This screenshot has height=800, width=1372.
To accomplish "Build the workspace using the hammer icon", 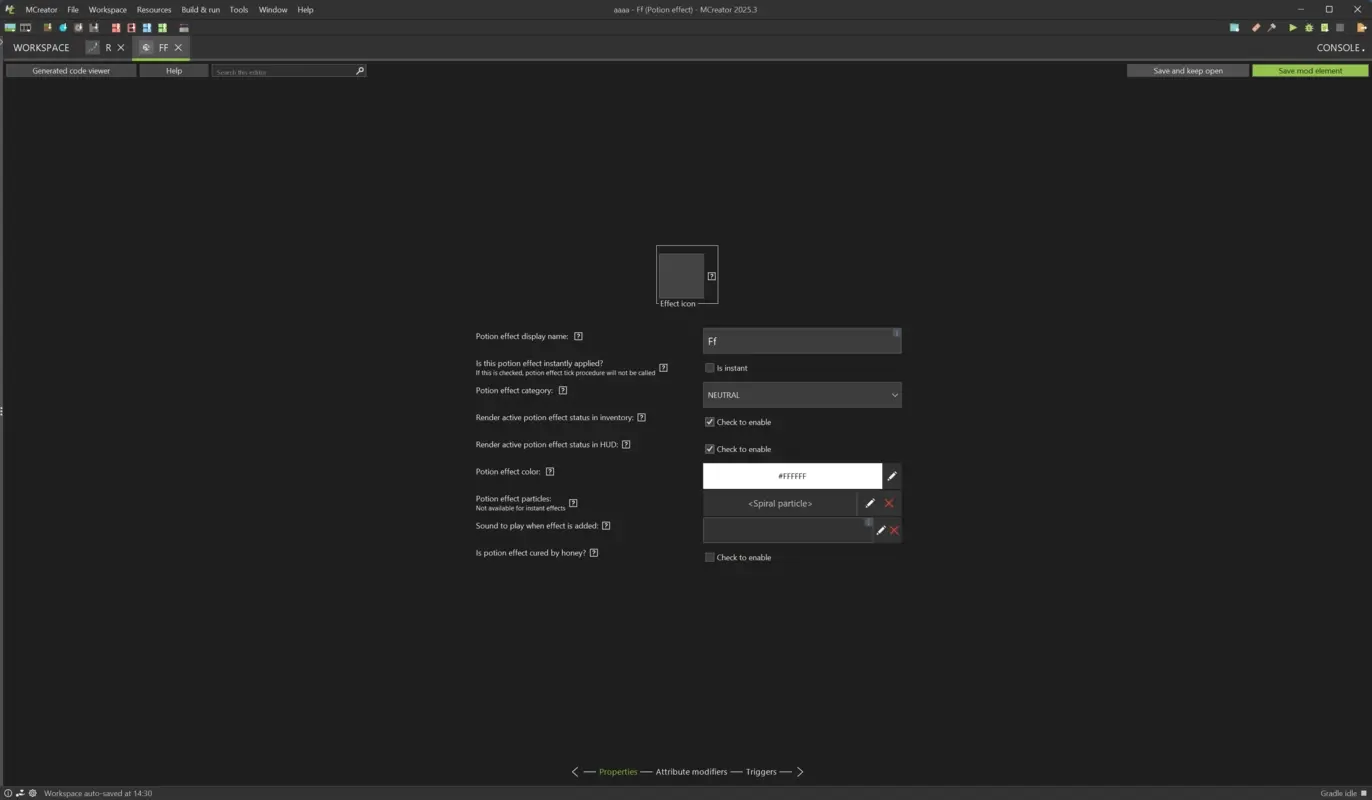I will point(1271,28).
